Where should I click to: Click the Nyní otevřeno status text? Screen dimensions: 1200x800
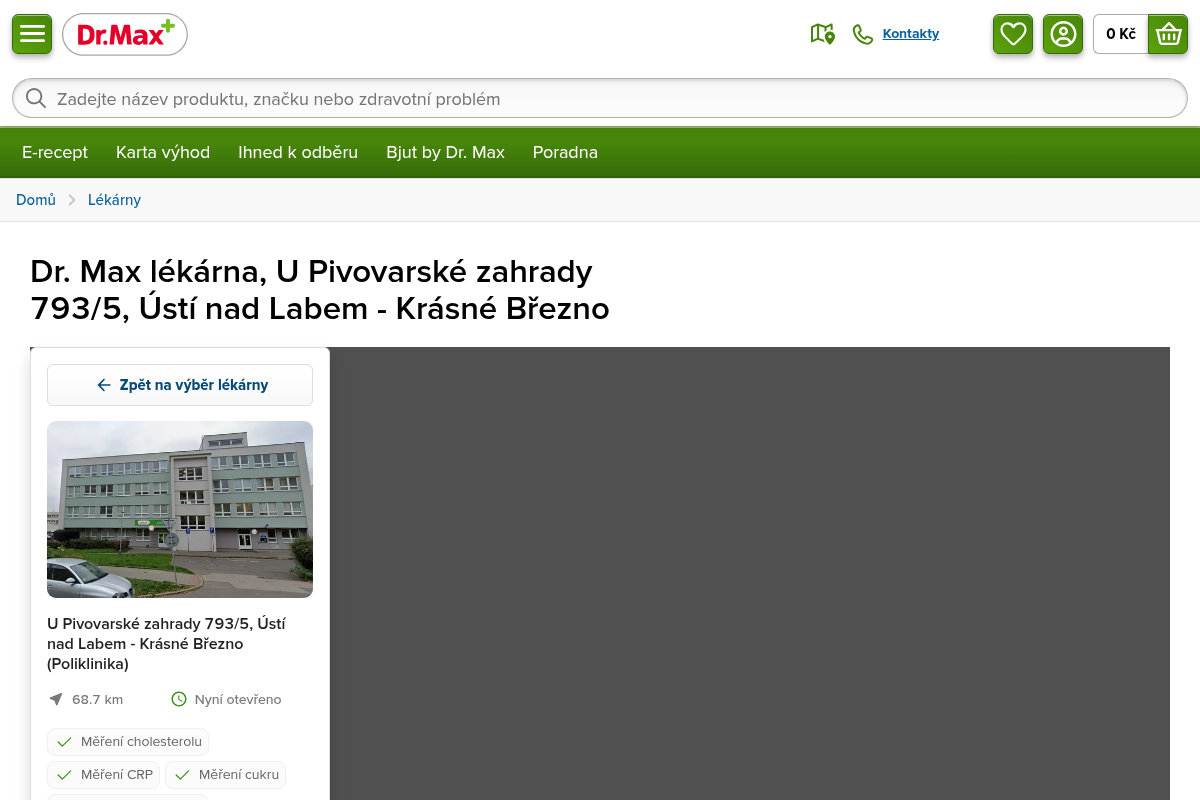click(x=238, y=699)
